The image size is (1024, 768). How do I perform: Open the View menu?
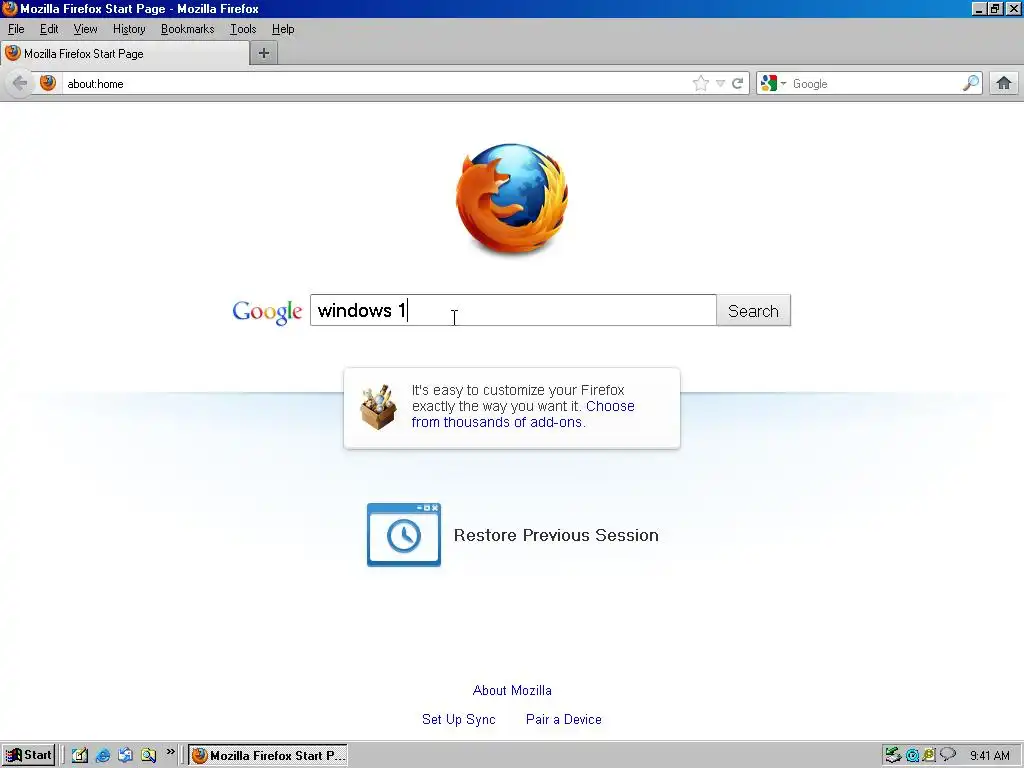pyautogui.click(x=85, y=29)
